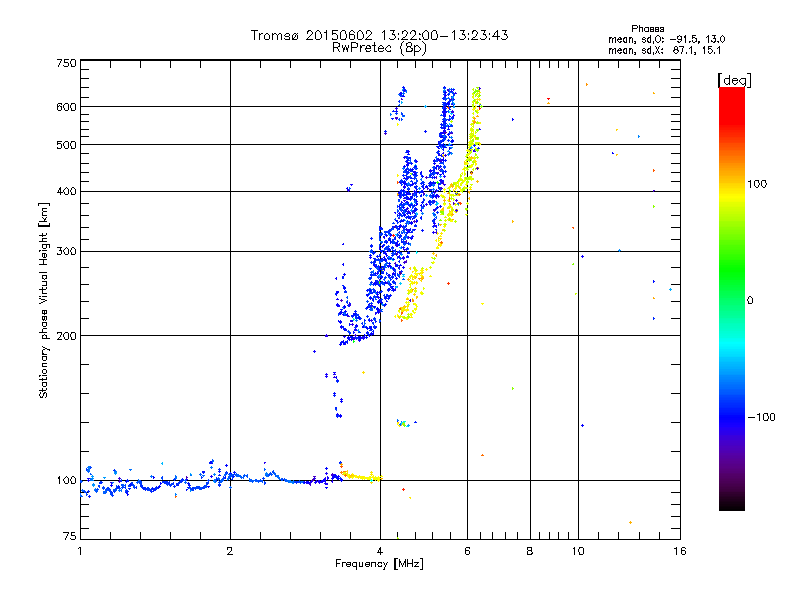Screen dimensions: 800x600
Task: Click the '100' colorbar tick label
Action: 757,184
